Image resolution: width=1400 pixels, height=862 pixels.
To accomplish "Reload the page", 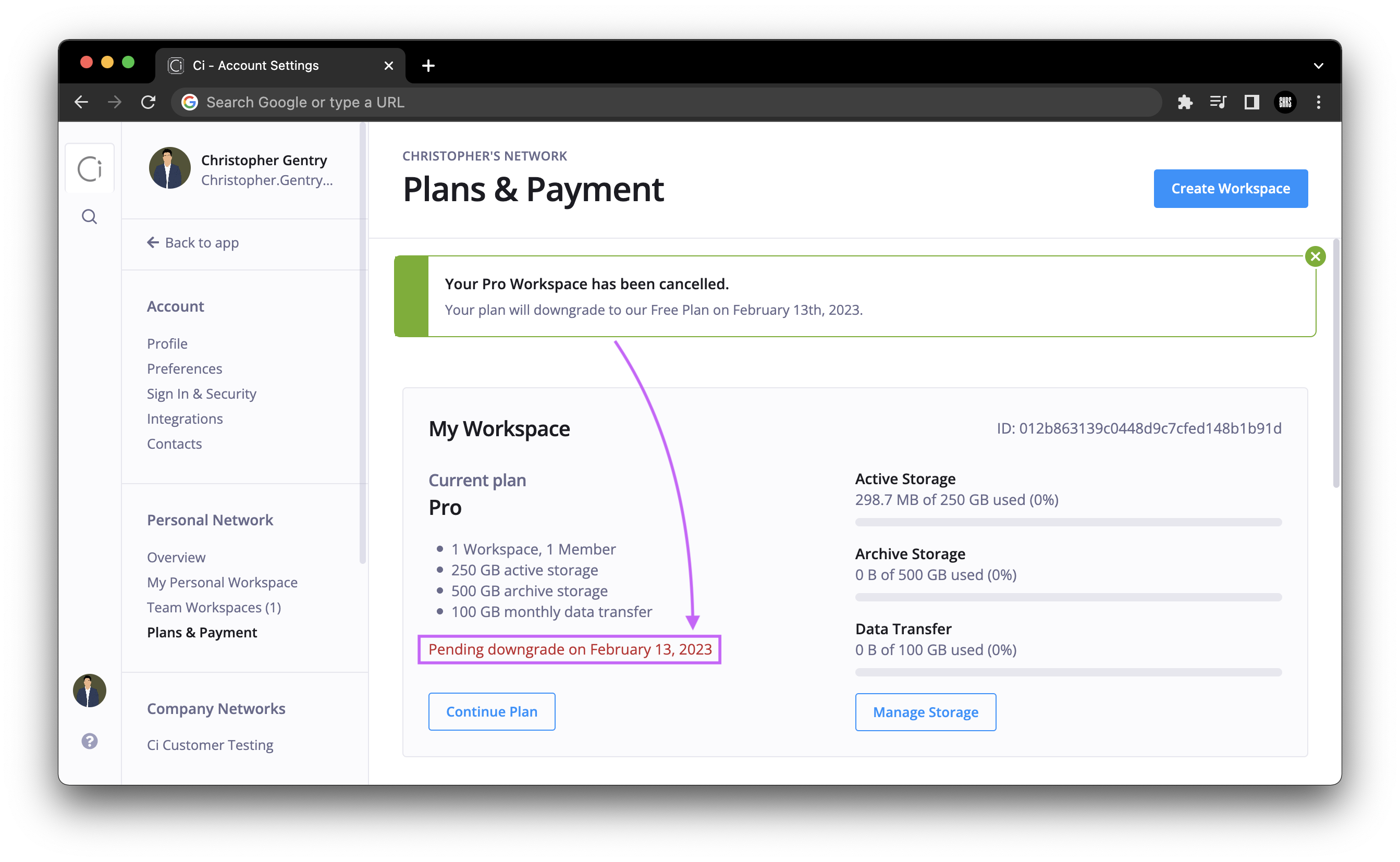I will pyautogui.click(x=148, y=102).
